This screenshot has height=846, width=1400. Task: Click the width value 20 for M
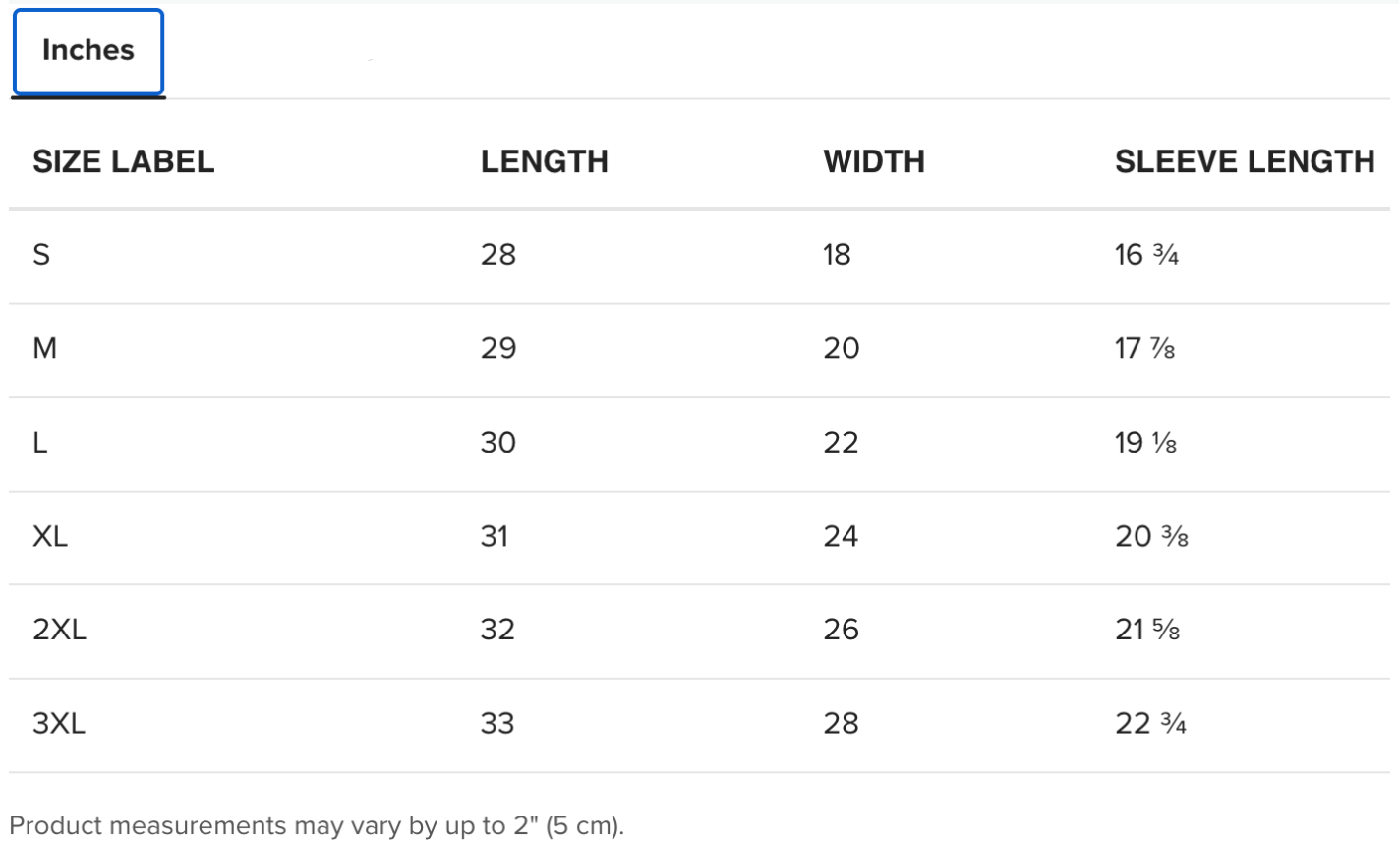[842, 348]
